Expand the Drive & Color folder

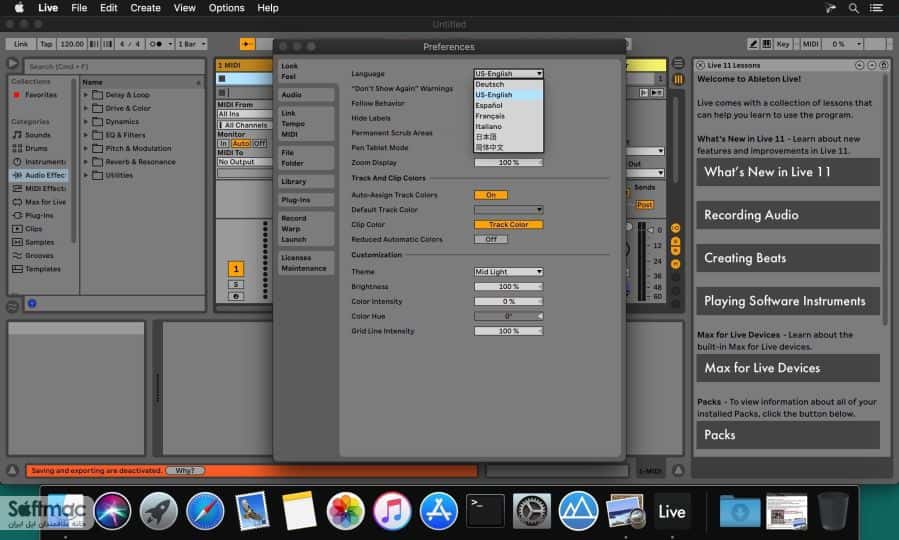[86, 108]
